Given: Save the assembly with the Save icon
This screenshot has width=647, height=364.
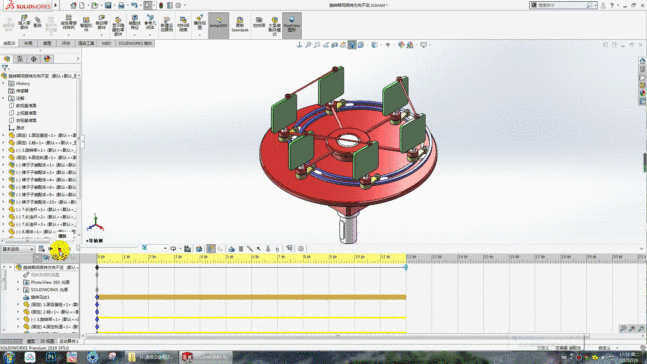Looking at the screenshot, I should coord(108,5).
